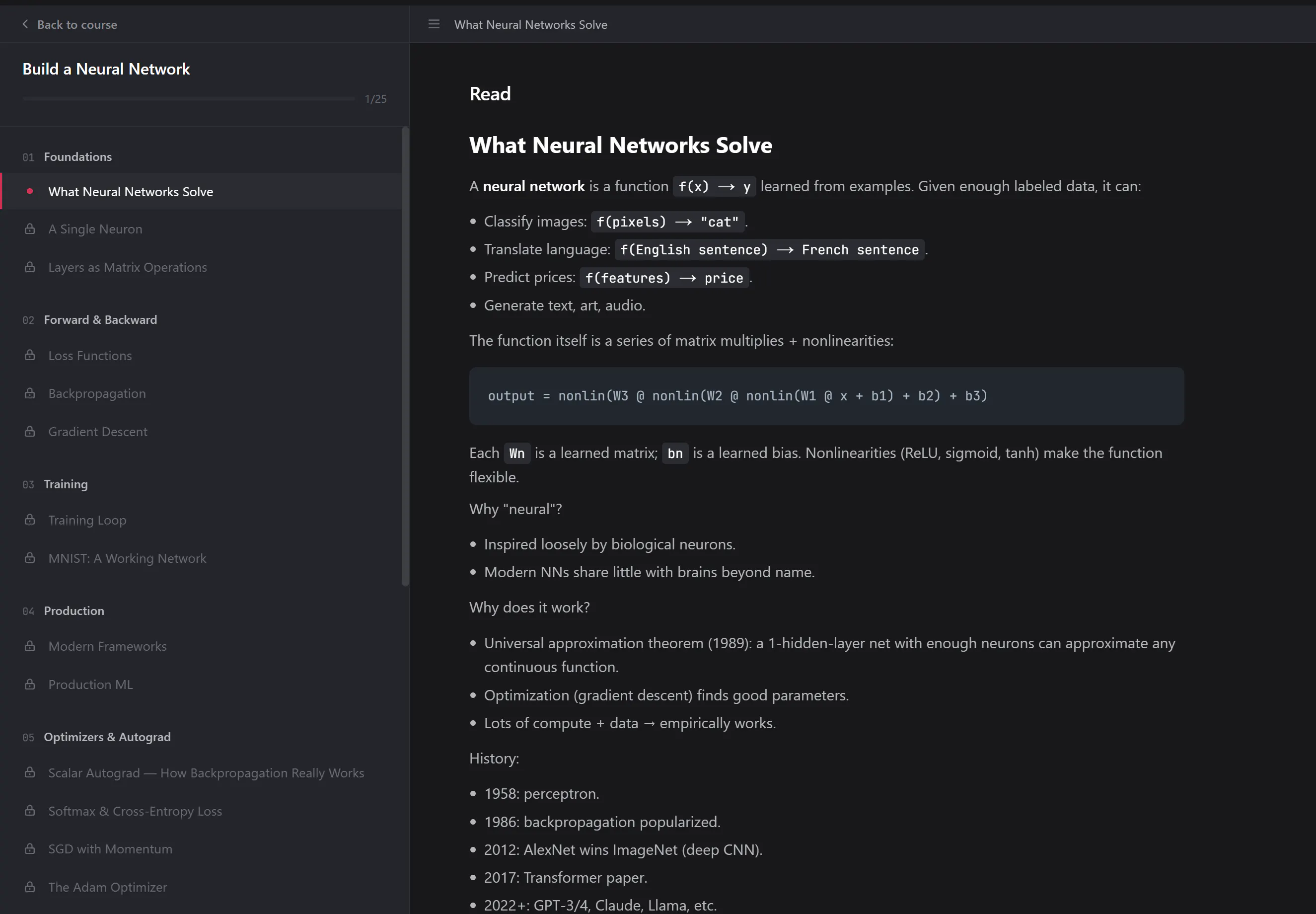Click the Why does it work? paragraph
Screen dimensions: 1316x914
[x=529, y=608]
